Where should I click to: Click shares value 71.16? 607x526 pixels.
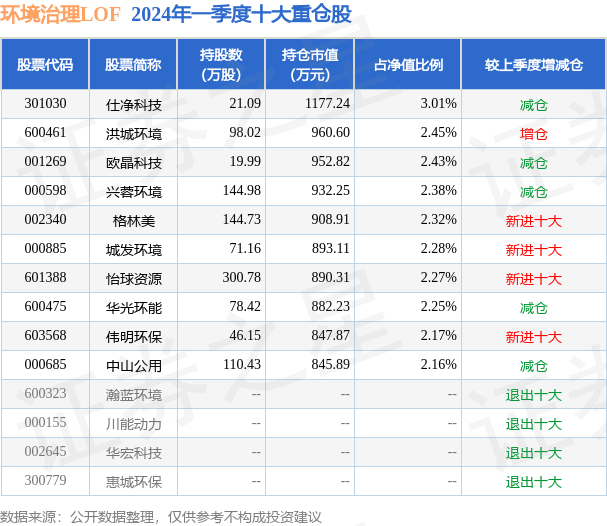point(245,248)
